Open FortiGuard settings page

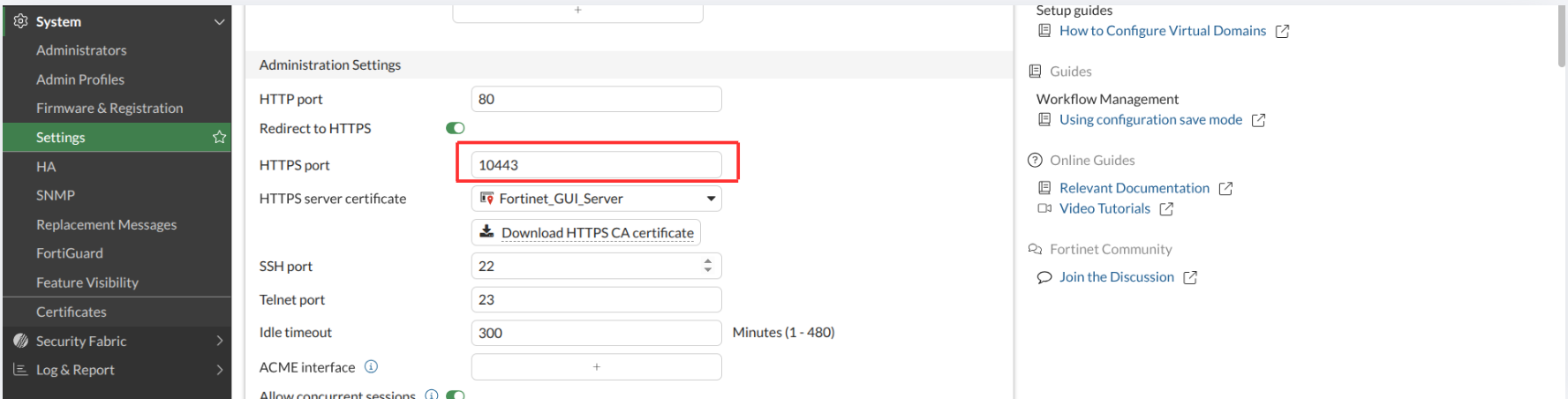coord(70,253)
